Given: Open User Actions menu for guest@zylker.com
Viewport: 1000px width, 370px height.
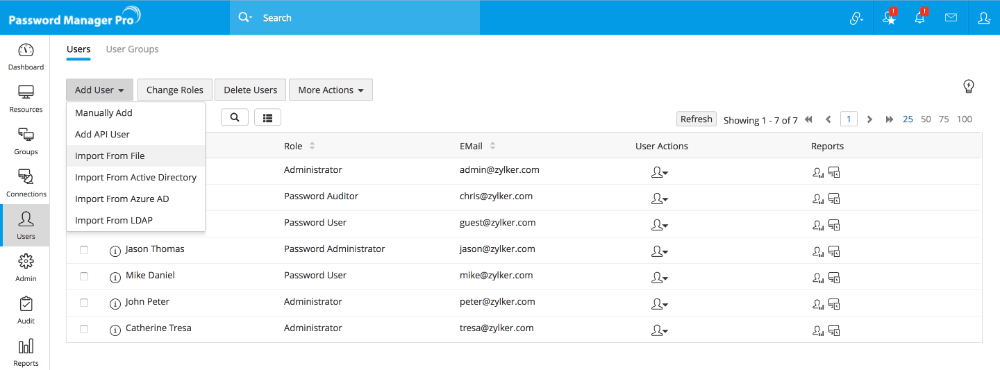Looking at the screenshot, I should pyautogui.click(x=659, y=225).
